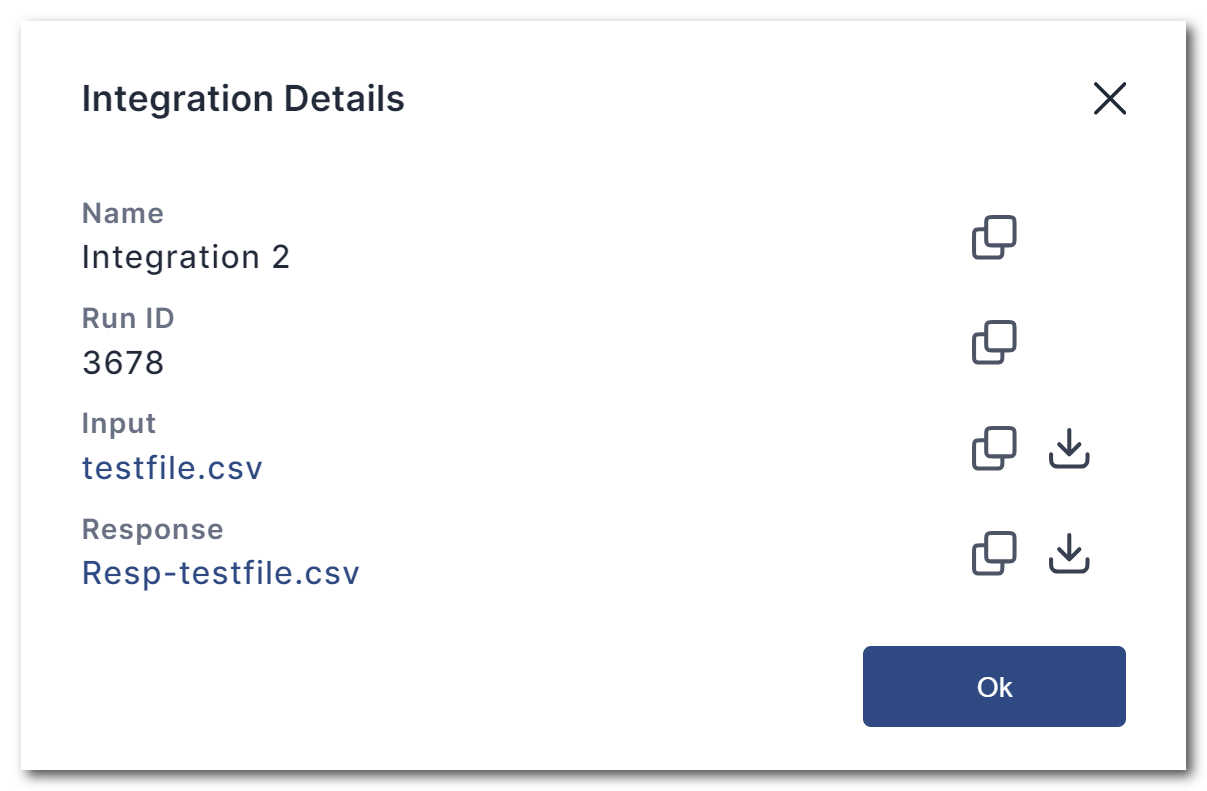Click the "Integration 2" name text
This screenshot has width=1207, height=791.
point(186,257)
